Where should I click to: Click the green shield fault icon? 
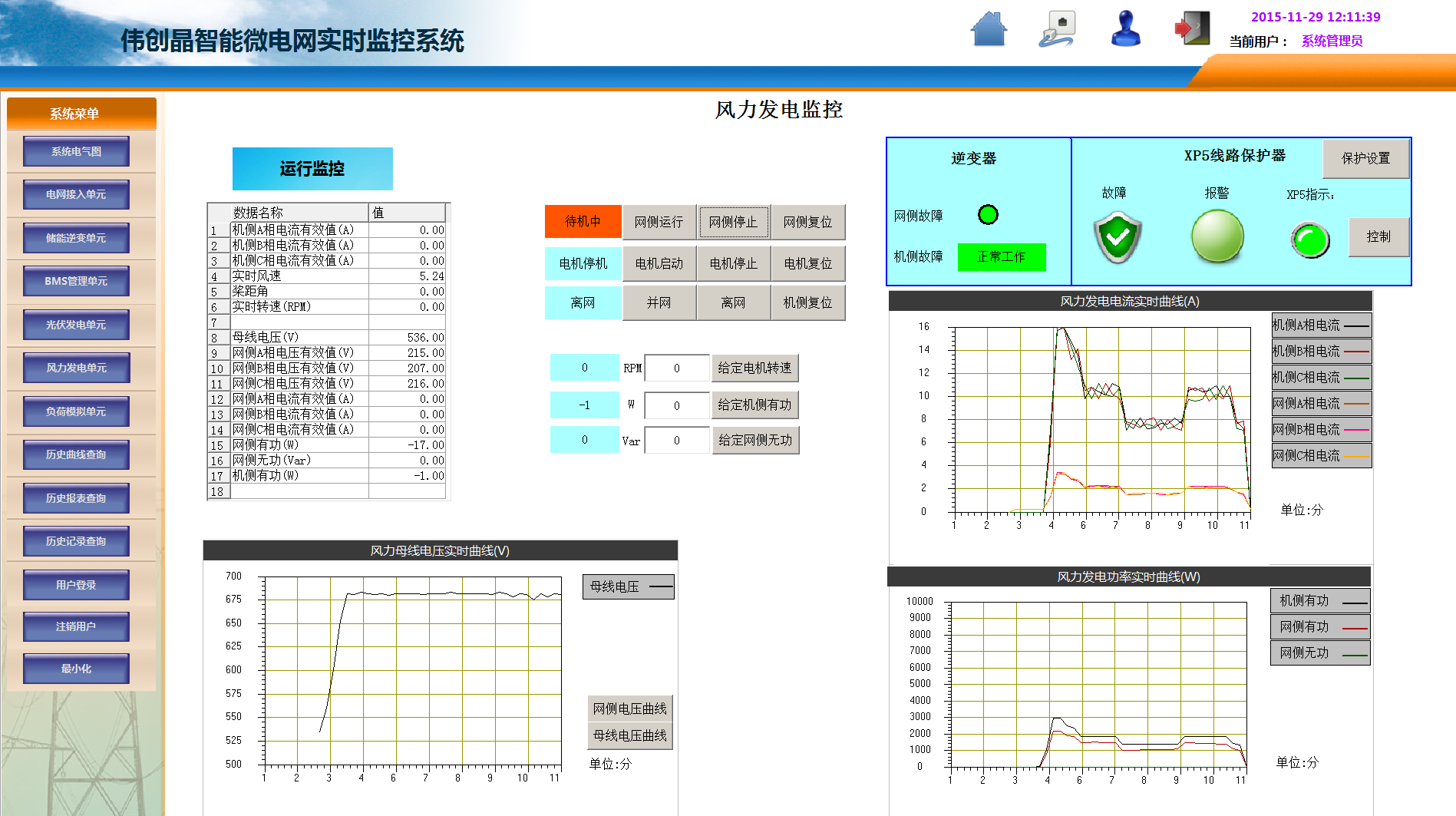1118,237
